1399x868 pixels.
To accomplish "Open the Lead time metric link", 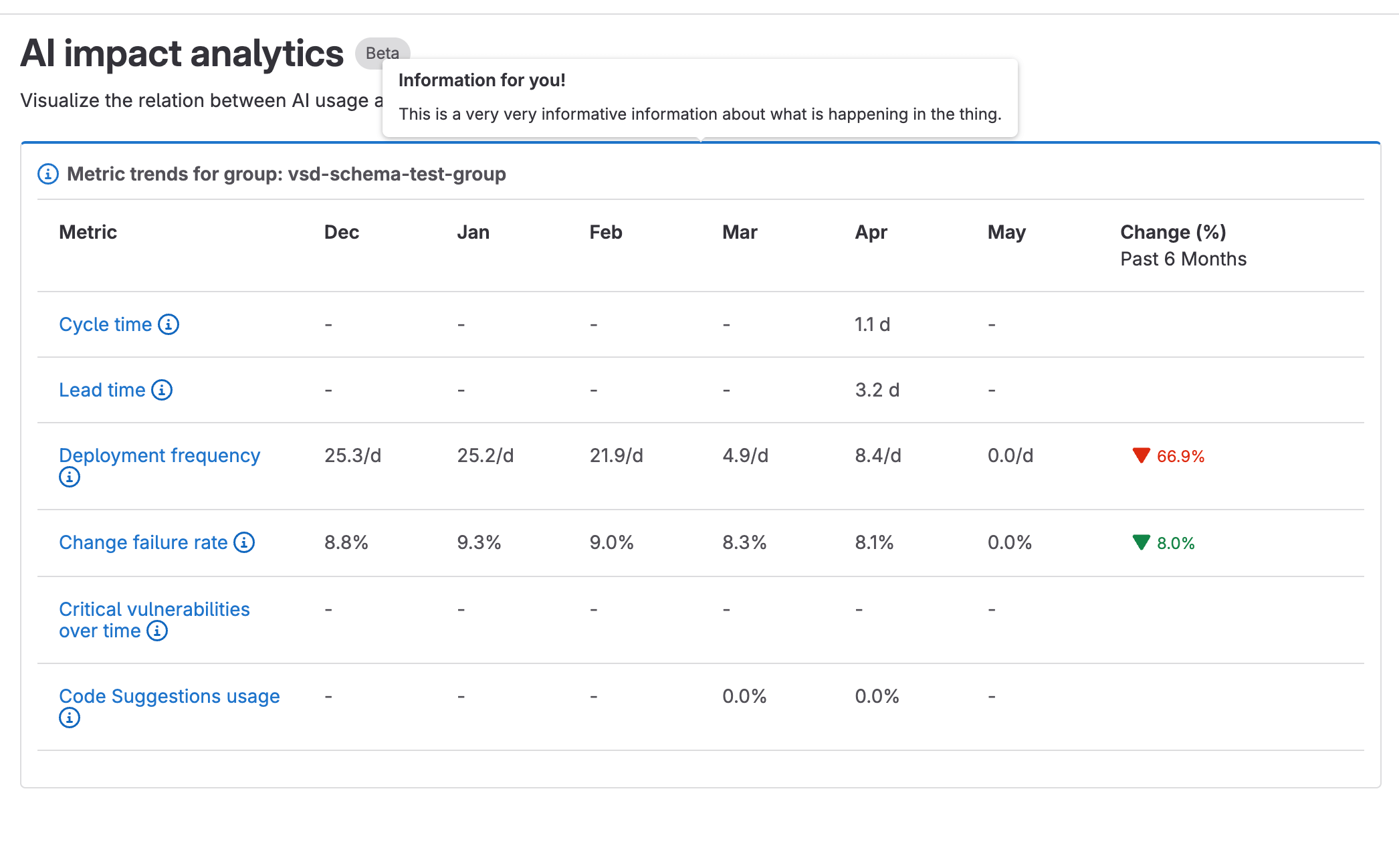I will 102,390.
